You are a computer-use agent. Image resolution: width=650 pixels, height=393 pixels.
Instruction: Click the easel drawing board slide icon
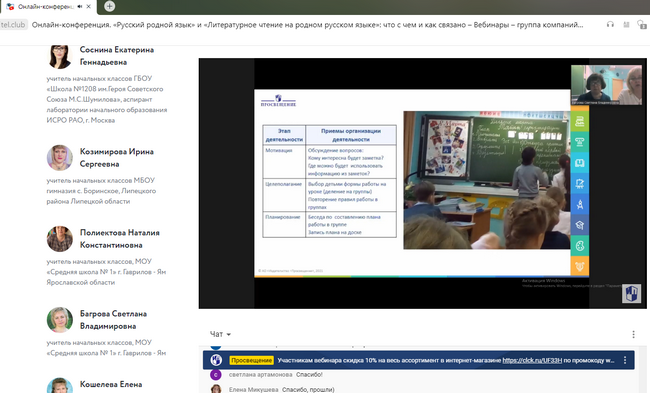coord(580,184)
